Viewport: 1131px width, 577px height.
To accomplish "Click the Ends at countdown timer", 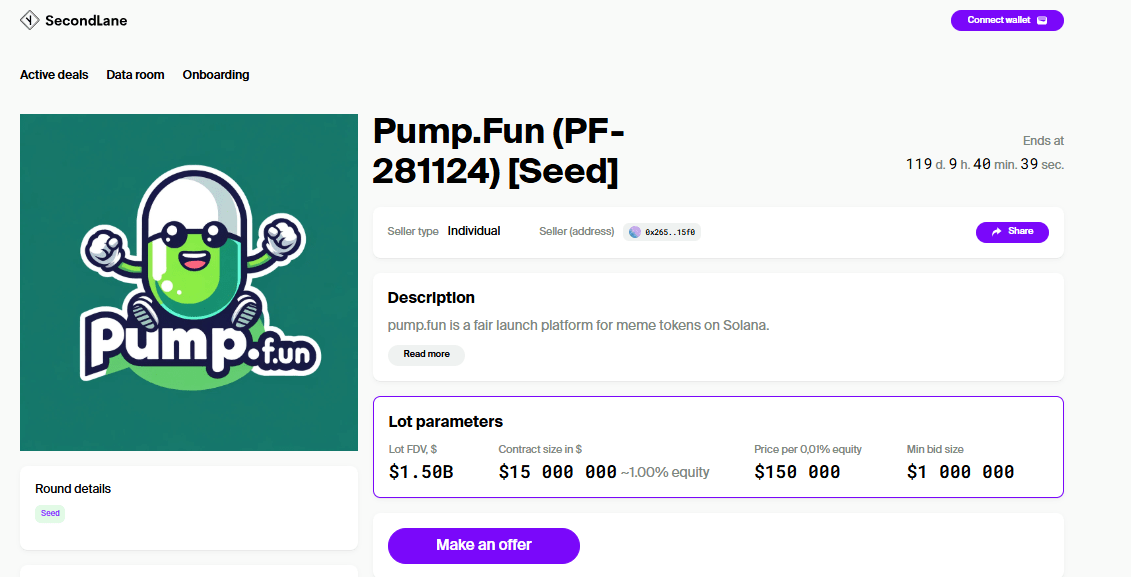I will coord(985,164).
